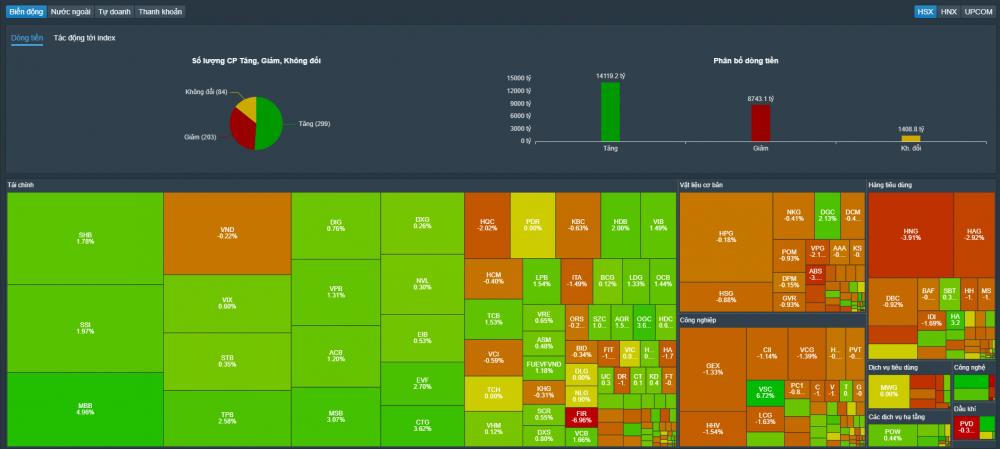Select the SHB 1.78% treemap tile
Image resolution: width=1000 pixels, height=449 pixels.
[x=85, y=239]
